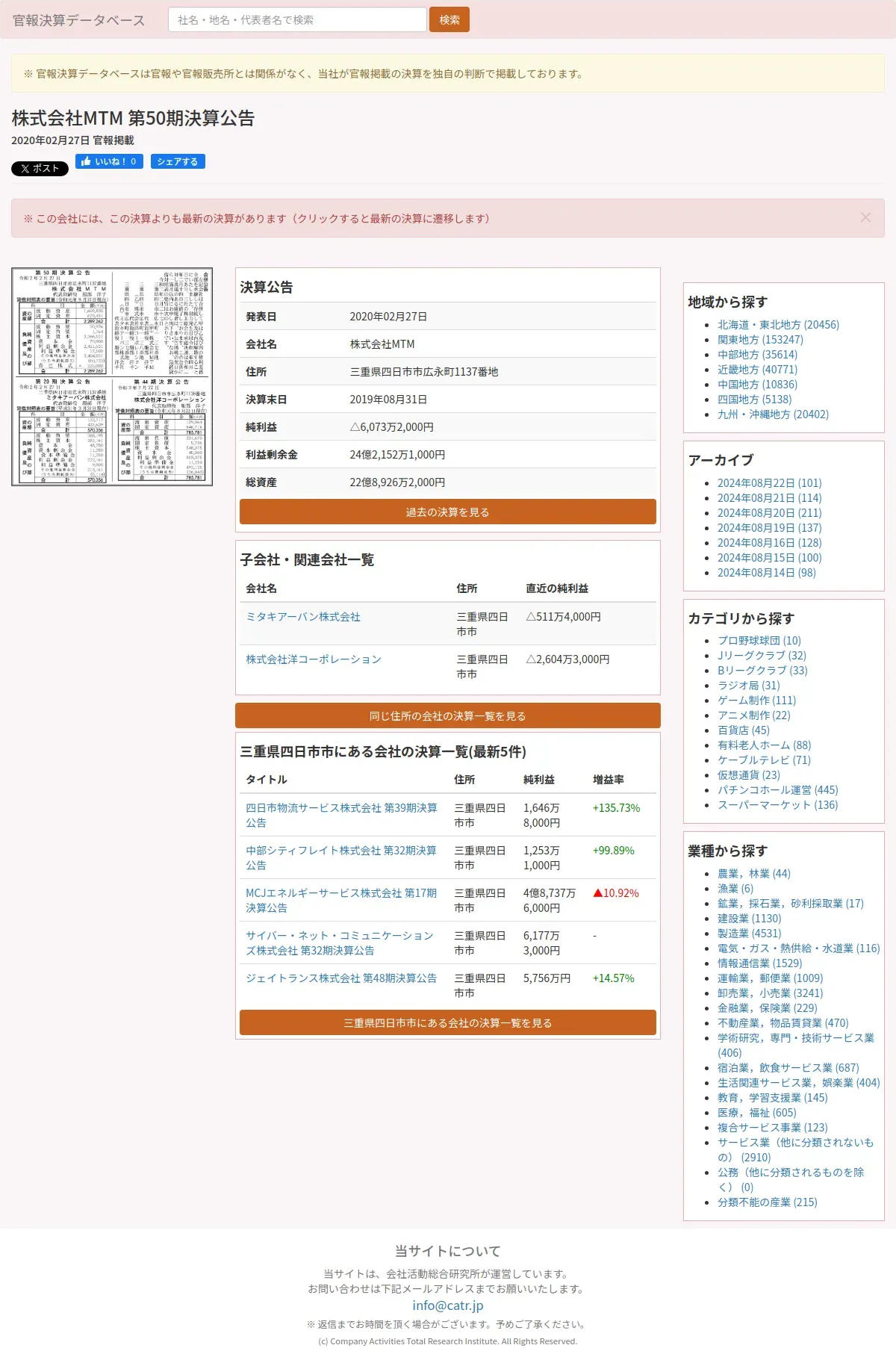Open MCJエネルギーサービス株式会社 第17期 link
The width and height of the screenshot is (896, 1354).
point(341,901)
